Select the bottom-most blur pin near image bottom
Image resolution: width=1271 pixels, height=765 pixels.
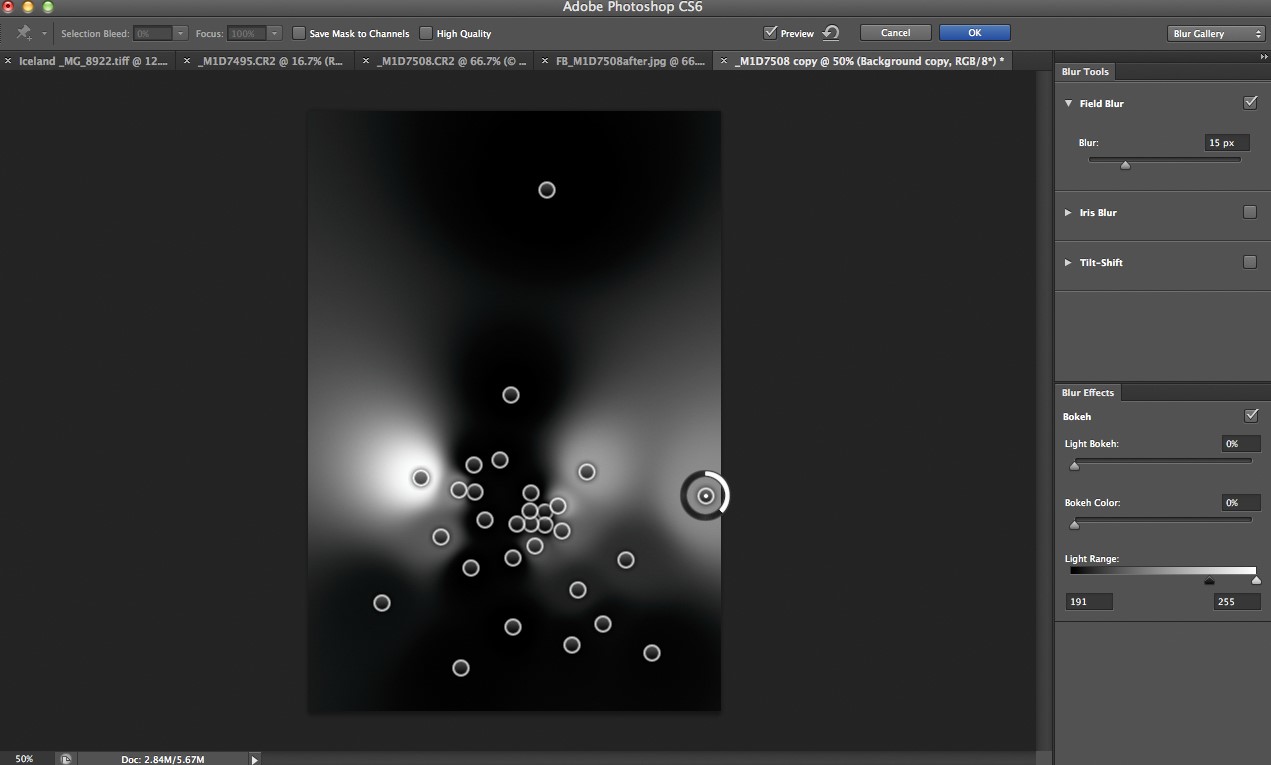pos(461,667)
